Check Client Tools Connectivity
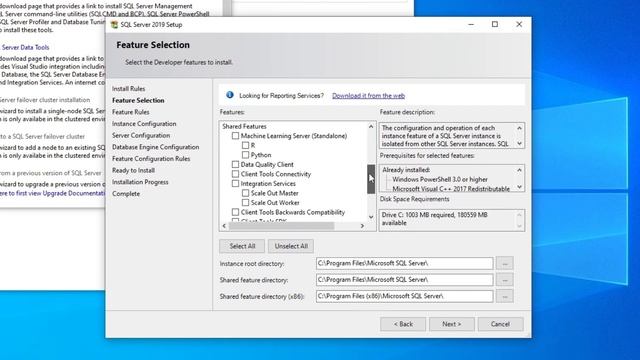 pyautogui.click(x=236, y=174)
